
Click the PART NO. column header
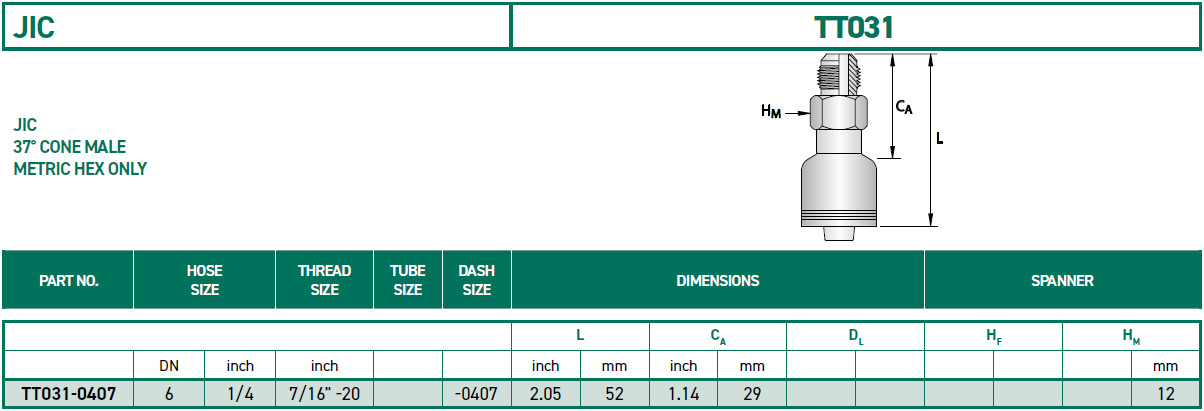(x=68, y=281)
